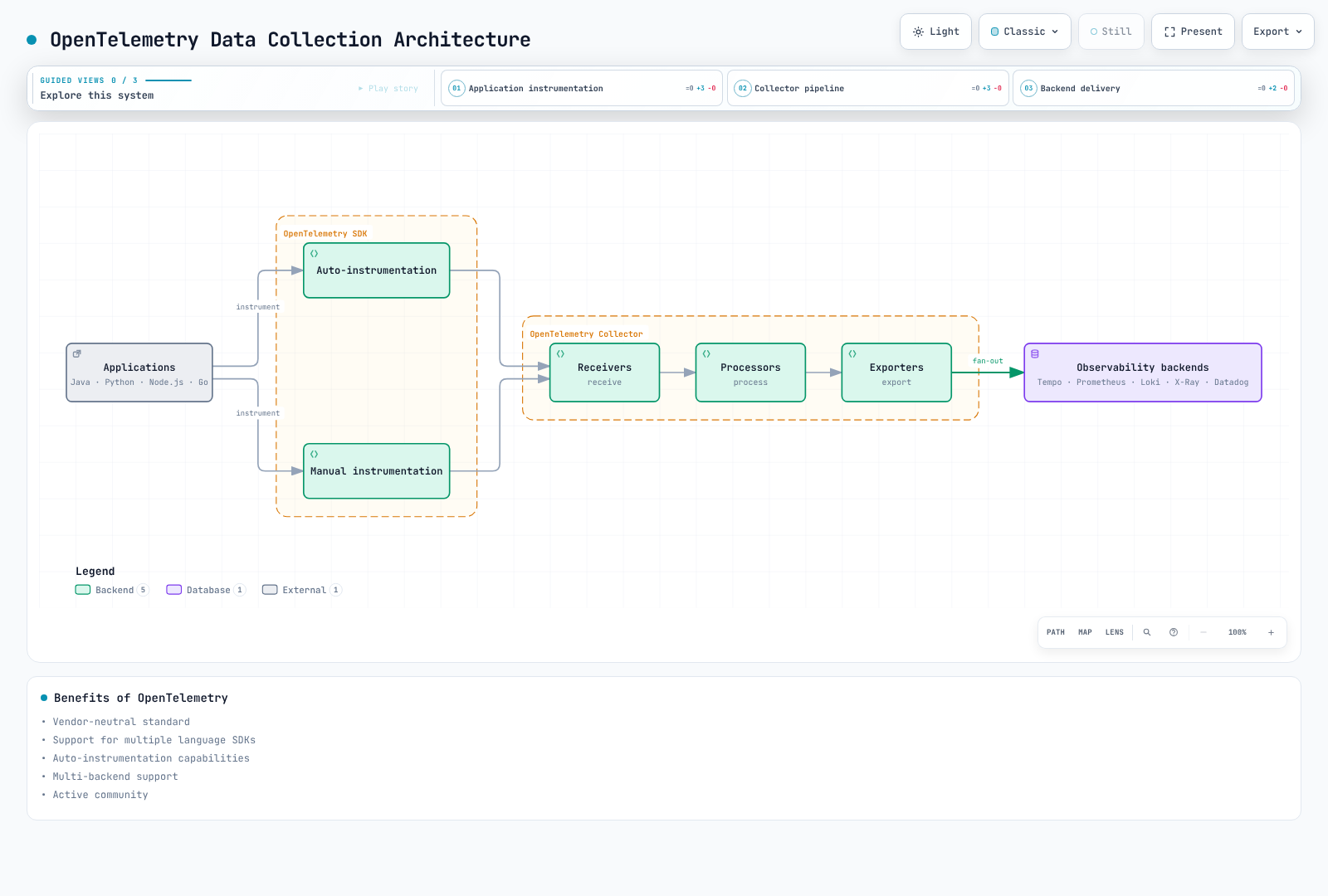This screenshot has width=1328, height=896.
Task: Click the Observability backends database icon
Action: click(x=1035, y=353)
